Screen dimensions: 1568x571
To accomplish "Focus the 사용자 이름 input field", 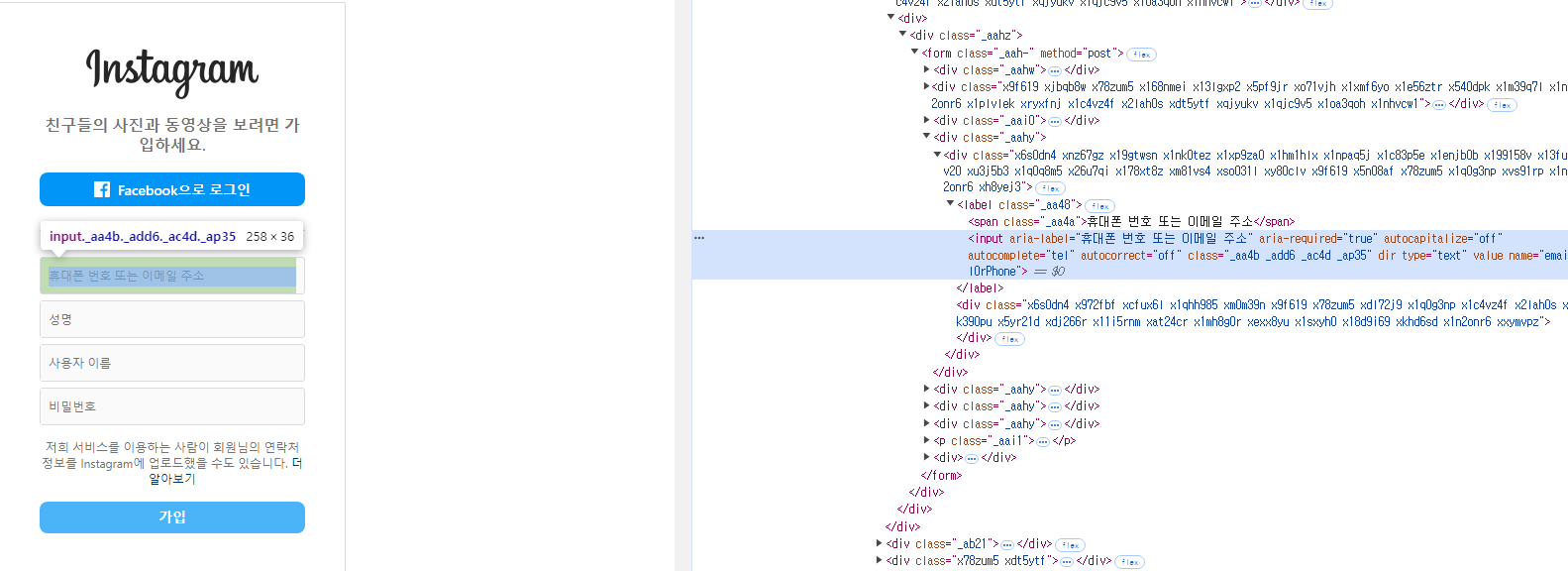I will tap(172, 363).
